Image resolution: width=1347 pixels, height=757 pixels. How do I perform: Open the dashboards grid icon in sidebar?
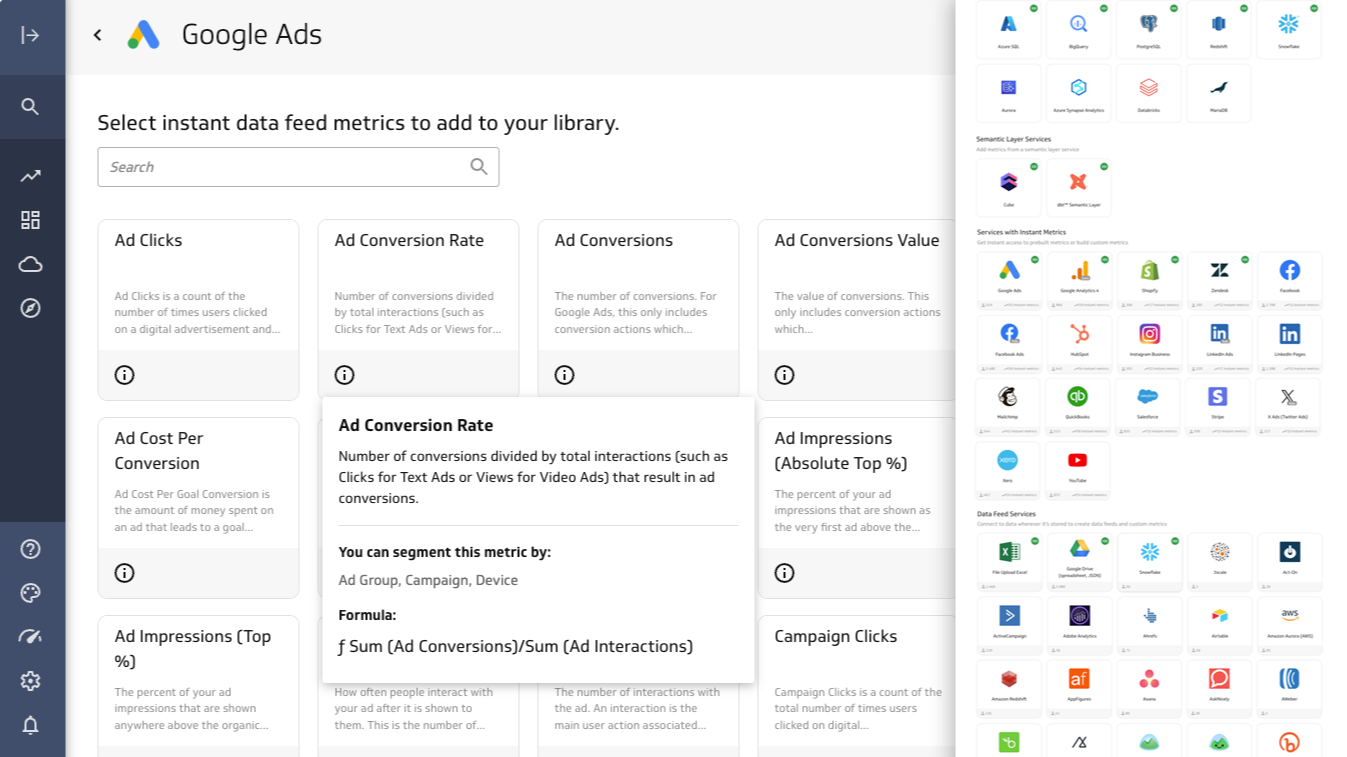(x=30, y=220)
